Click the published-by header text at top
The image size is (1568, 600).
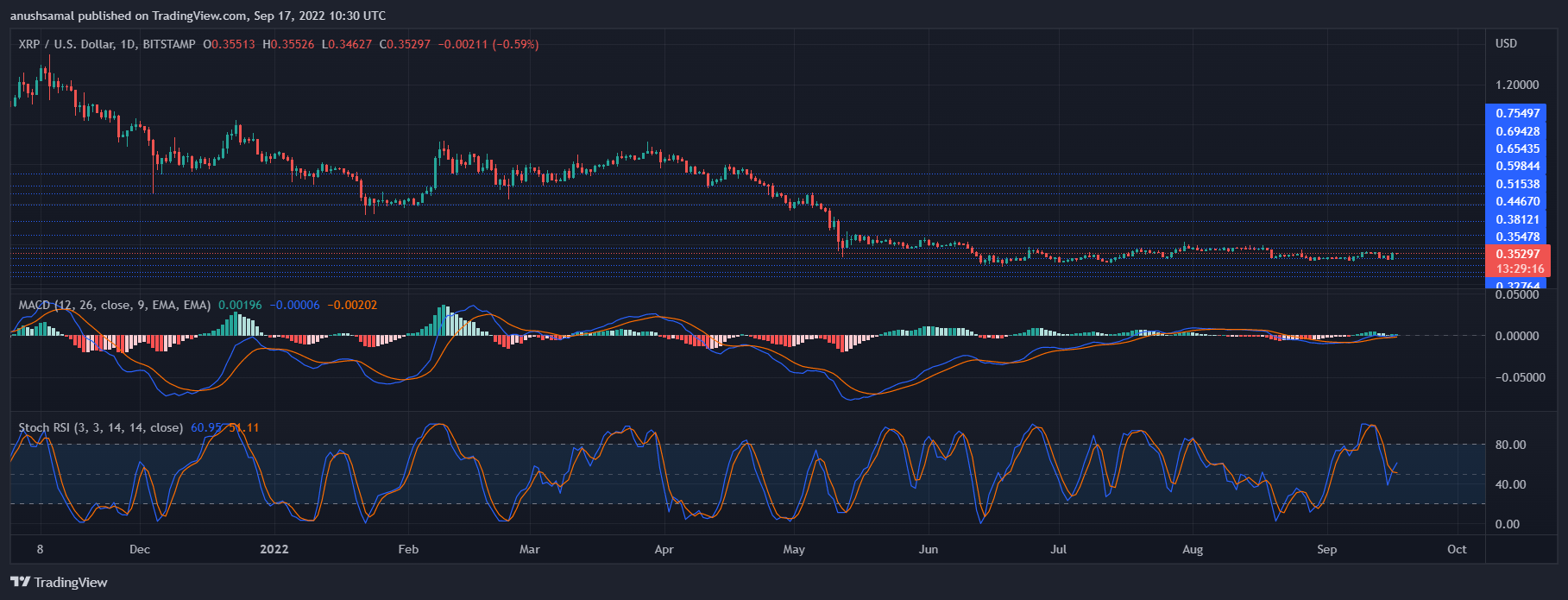coord(198,16)
